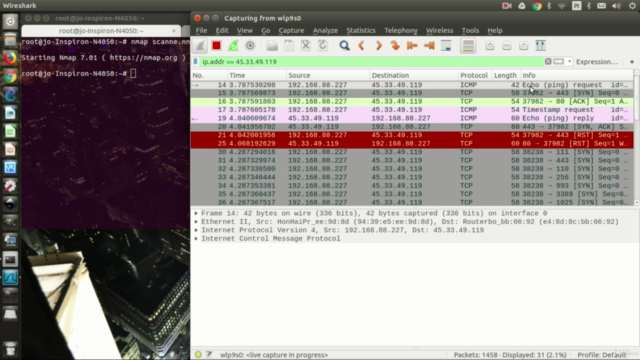Open a capture file folder icon

[272, 46]
